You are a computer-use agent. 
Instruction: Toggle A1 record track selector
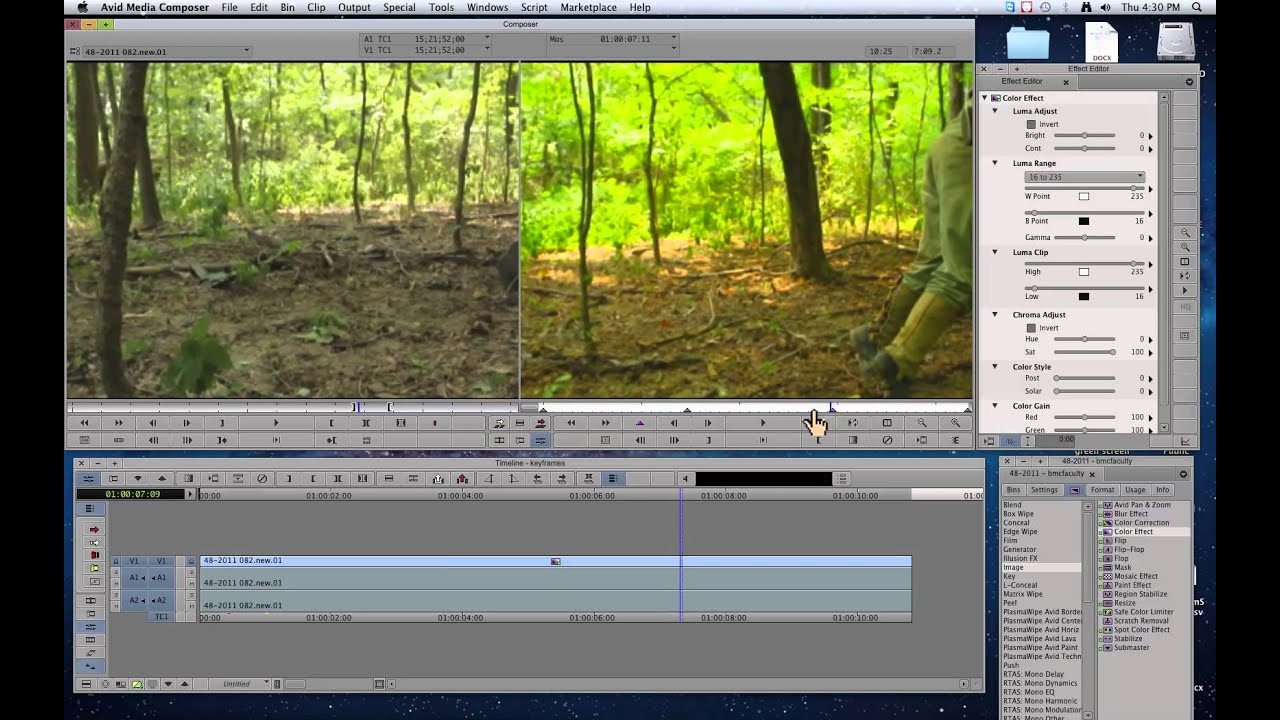tap(160, 578)
